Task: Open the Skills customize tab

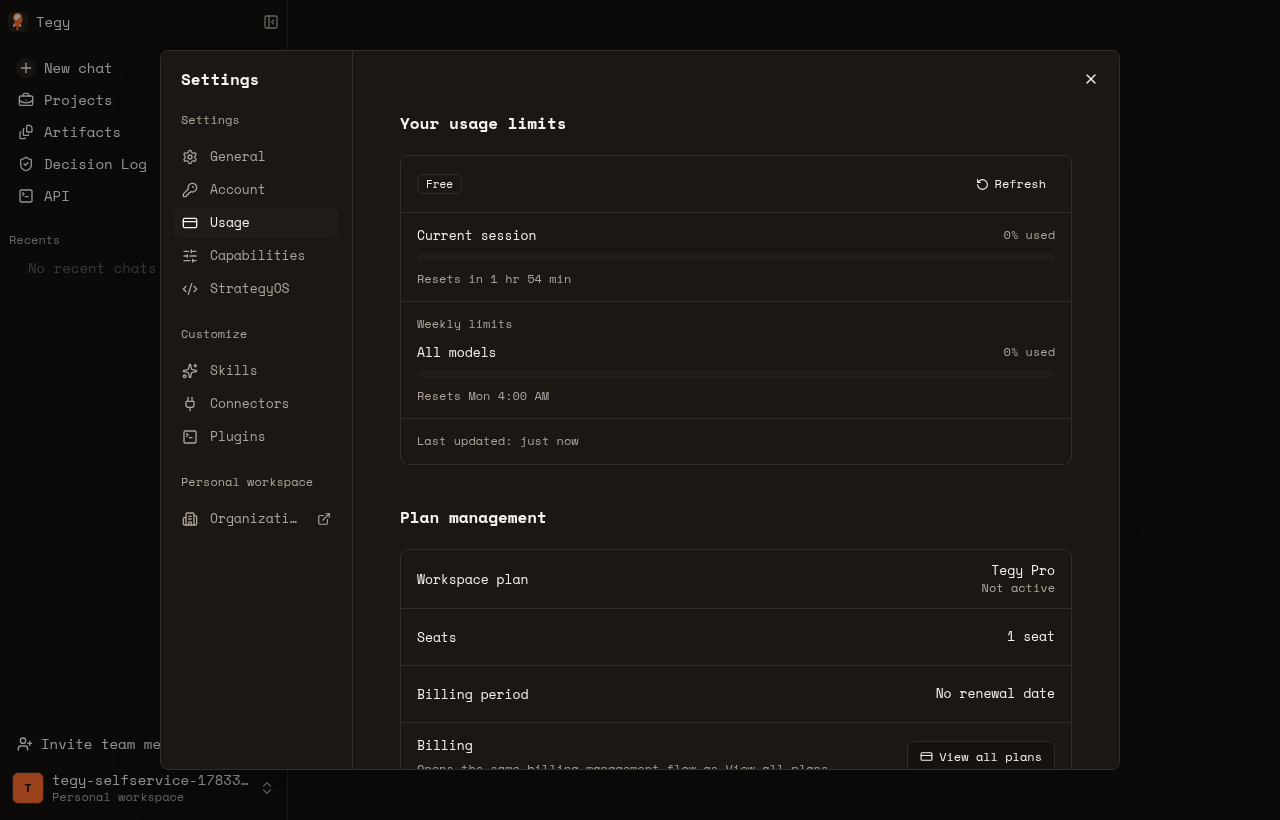Action: coord(256,371)
